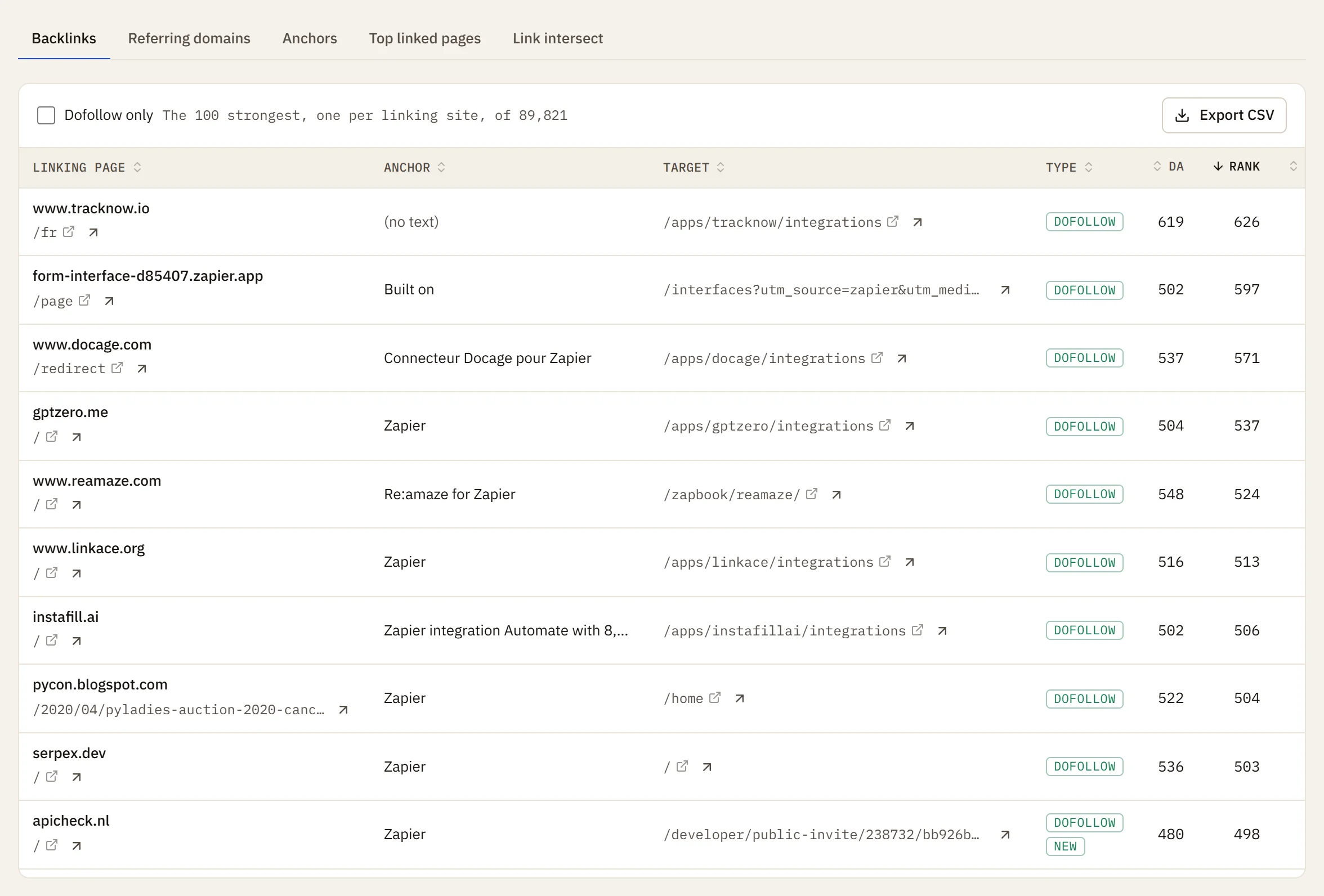Open external link icon for /home target

[715, 697]
